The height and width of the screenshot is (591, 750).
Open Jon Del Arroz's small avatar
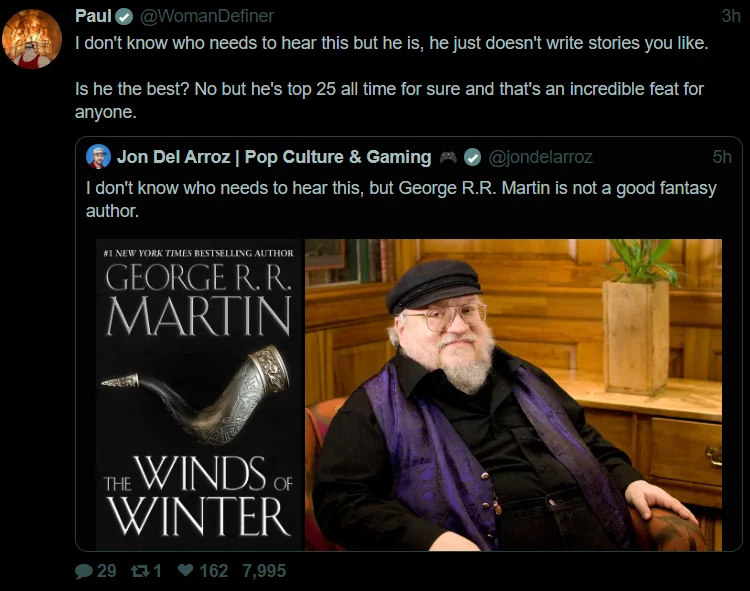click(x=99, y=156)
